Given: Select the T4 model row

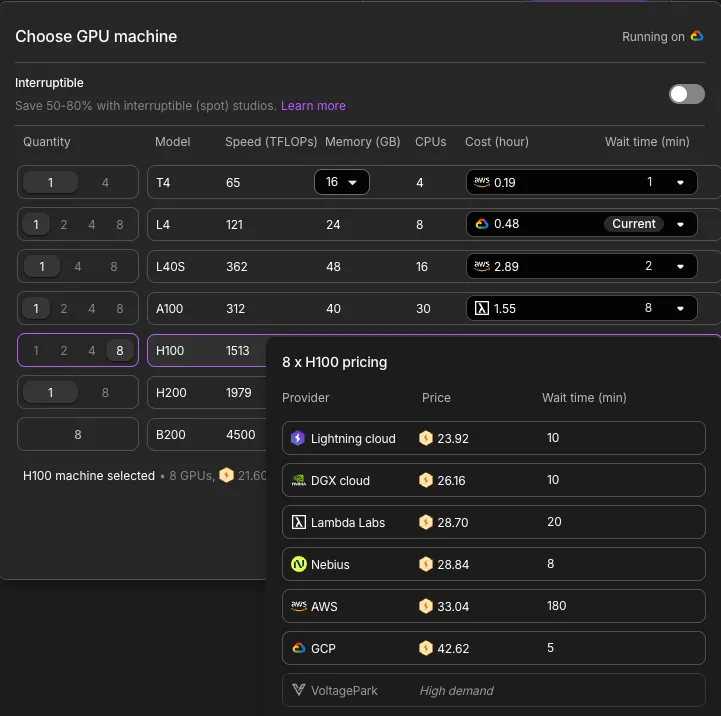Looking at the screenshot, I should [x=434, y=182].
